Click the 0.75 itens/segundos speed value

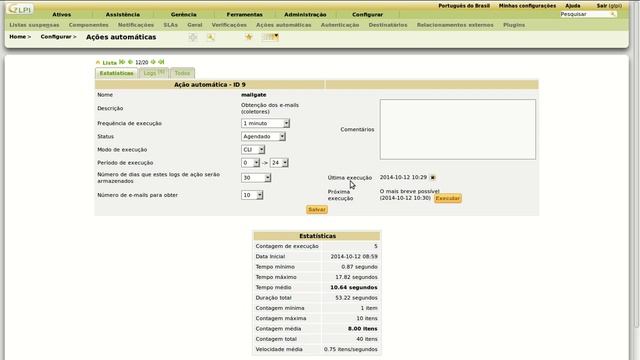pos(351,349)
